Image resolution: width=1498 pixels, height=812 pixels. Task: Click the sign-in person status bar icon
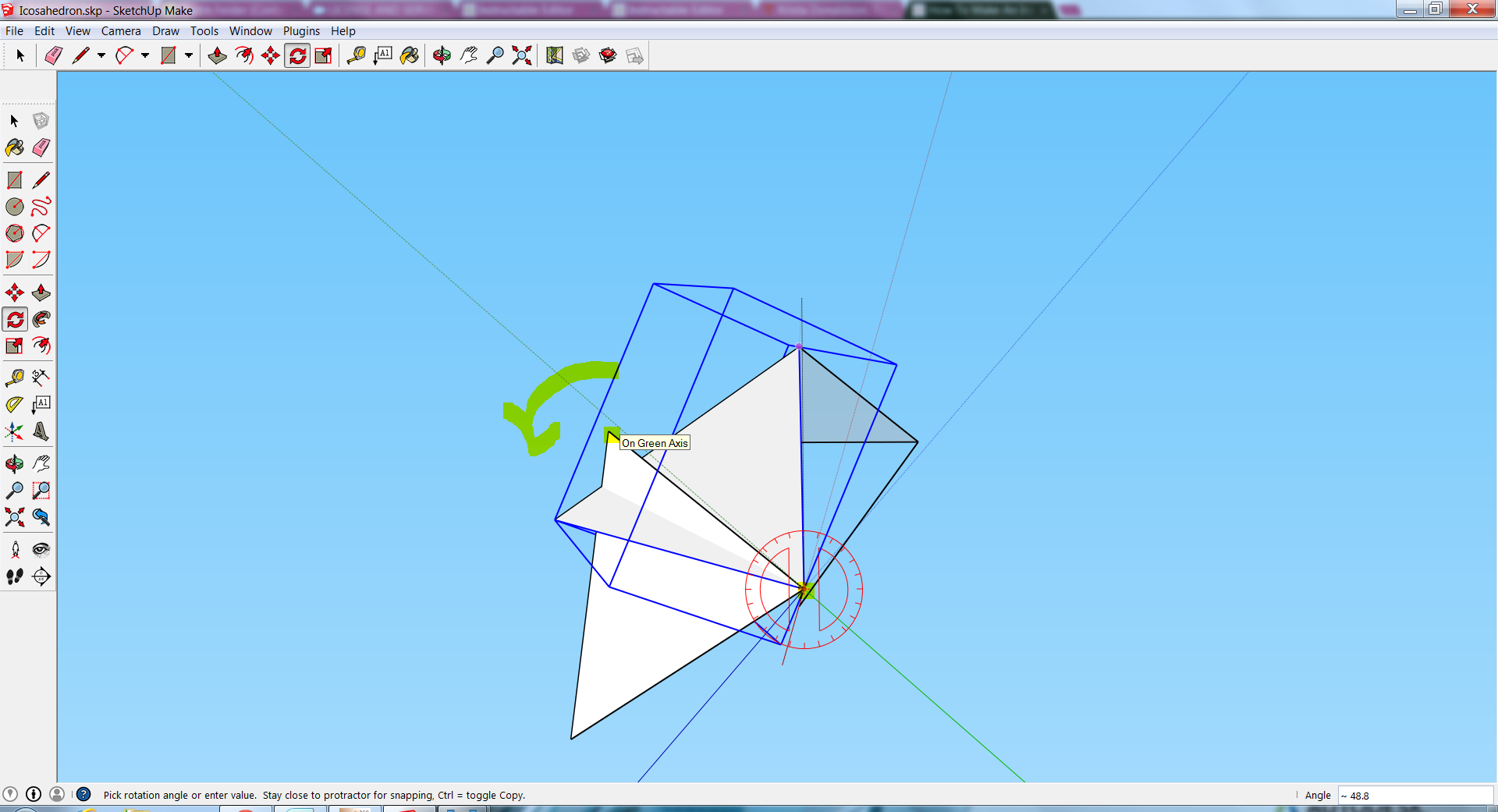[x=57, y=794]
